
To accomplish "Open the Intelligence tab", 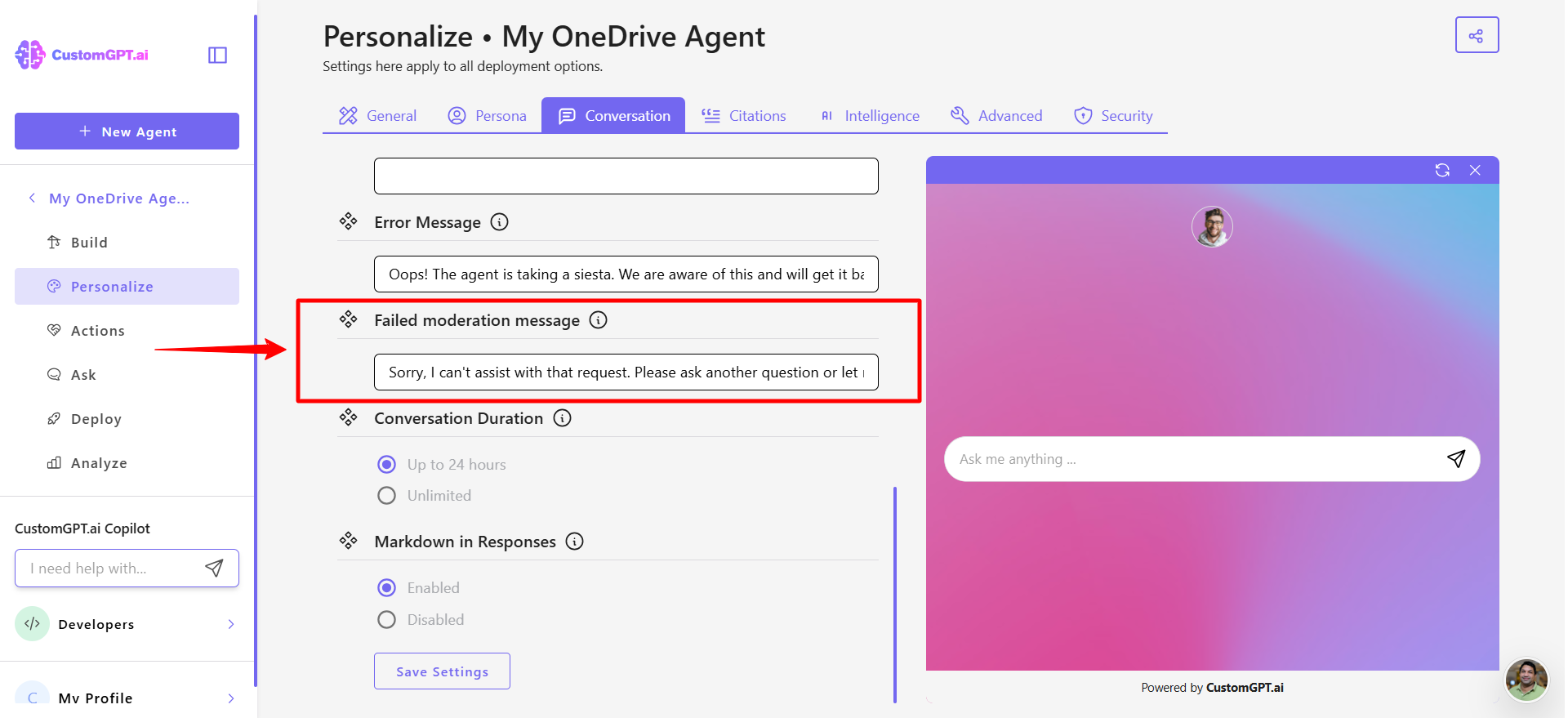I will (869, 116).
